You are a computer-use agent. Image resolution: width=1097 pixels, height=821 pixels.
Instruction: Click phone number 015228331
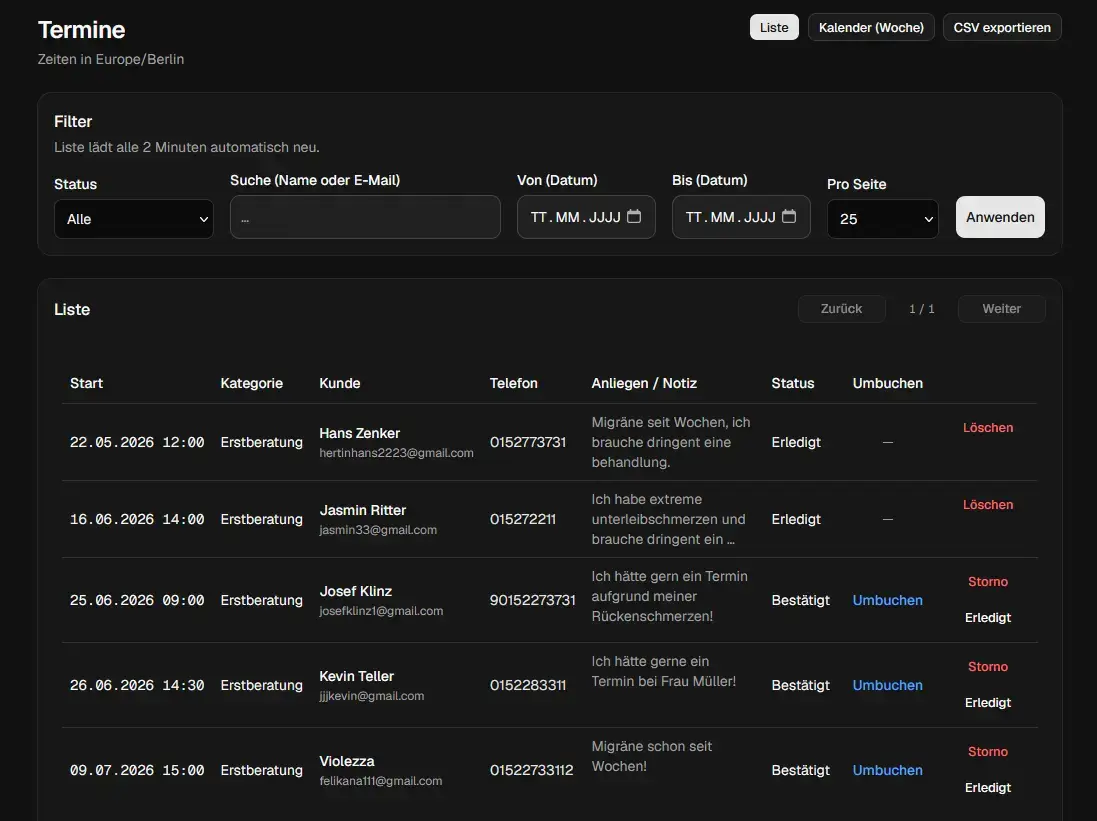pyautogui.click(x=528, y=685)
